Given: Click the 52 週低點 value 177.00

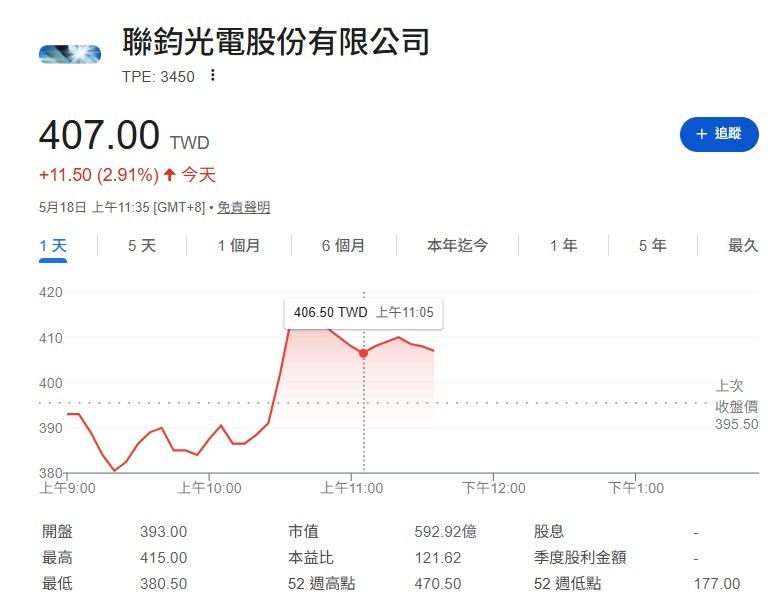Looking at the screenshot, I should click(x=717, y=584).
